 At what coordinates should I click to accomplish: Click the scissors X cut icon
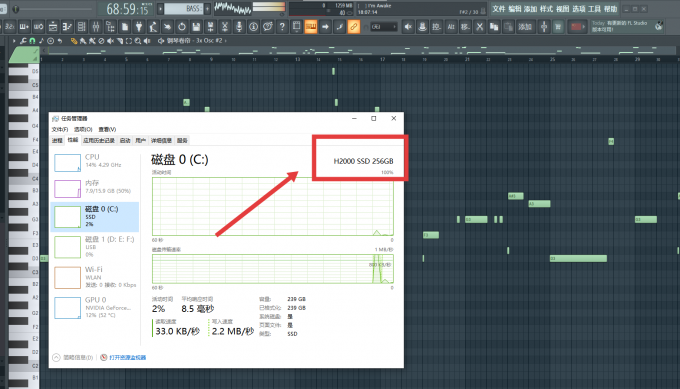coord(480,27)
